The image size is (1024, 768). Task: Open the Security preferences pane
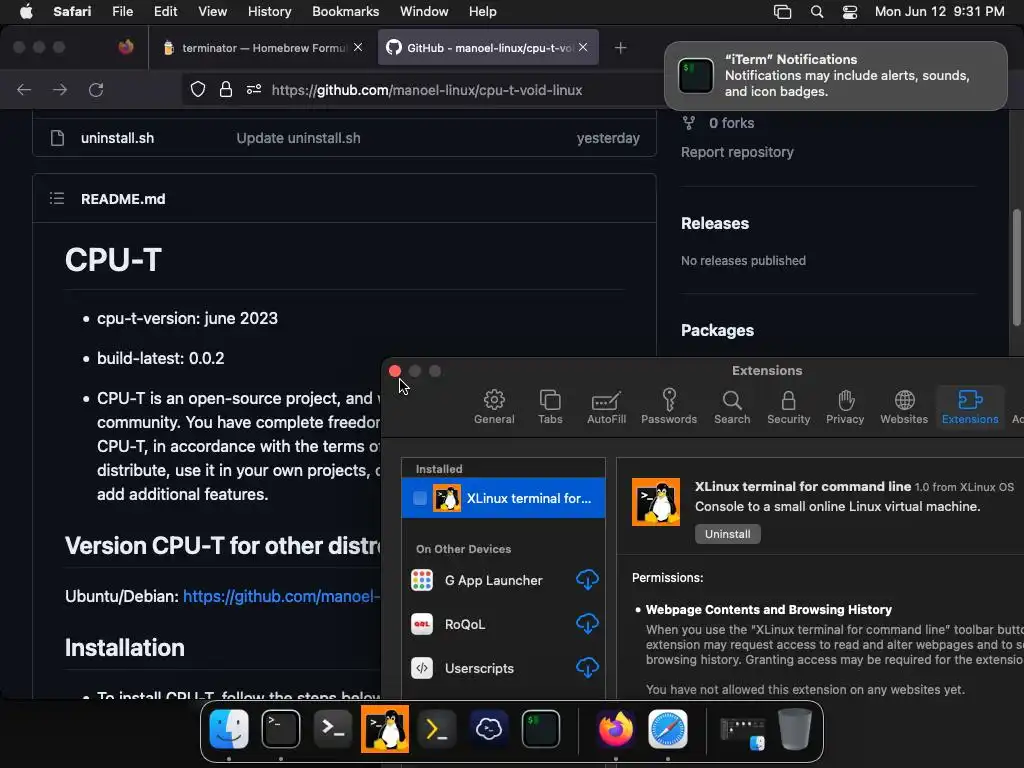coord(788,407)
